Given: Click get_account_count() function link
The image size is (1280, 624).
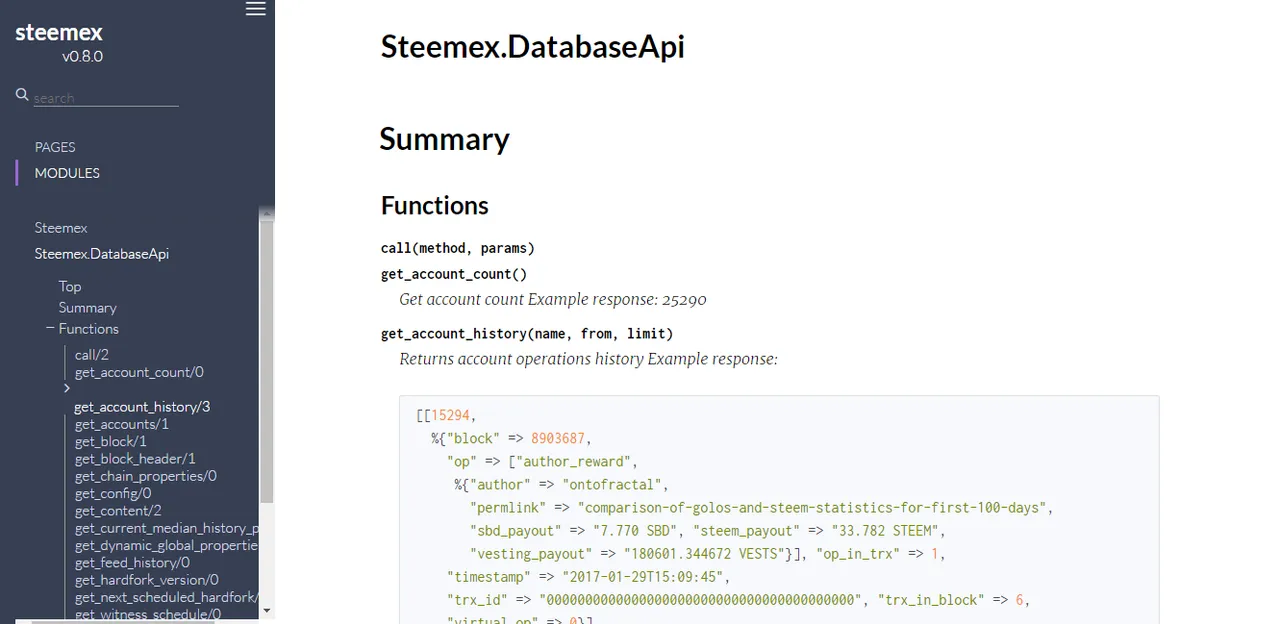Looking at the screenshot, I should click(x=453, y=274).
